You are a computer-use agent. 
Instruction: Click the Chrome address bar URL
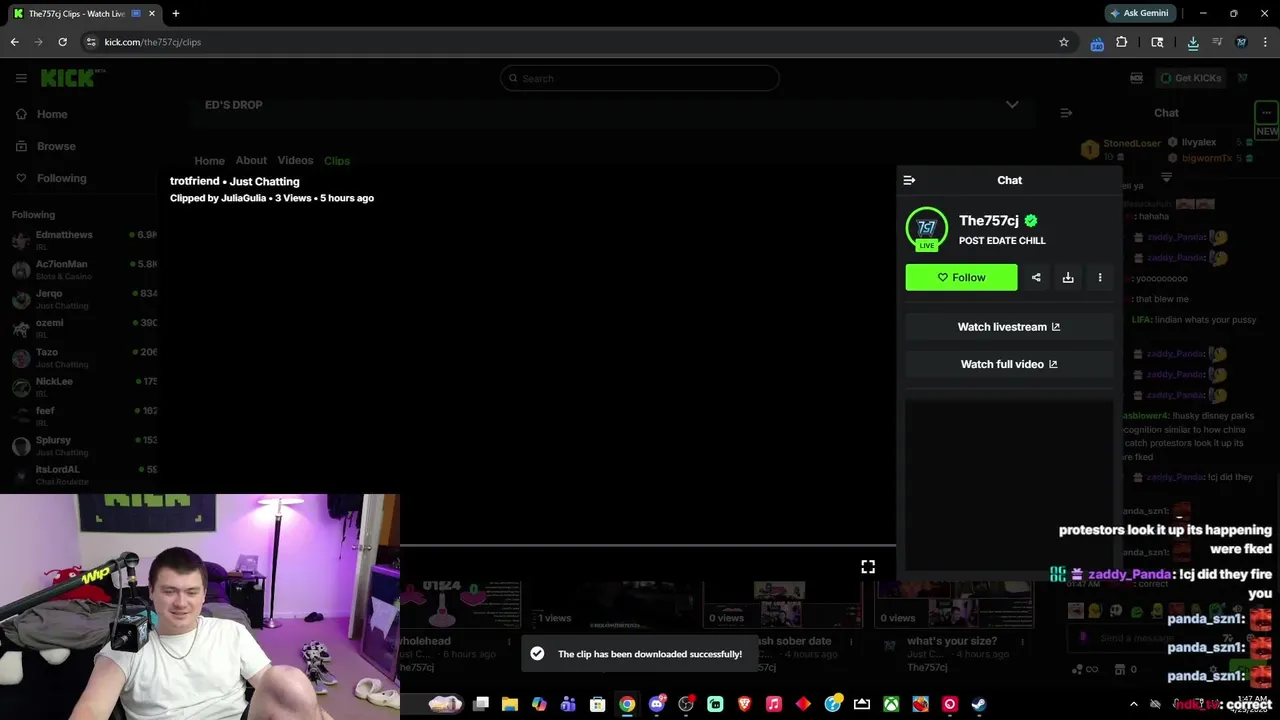[x=153, y=42]
